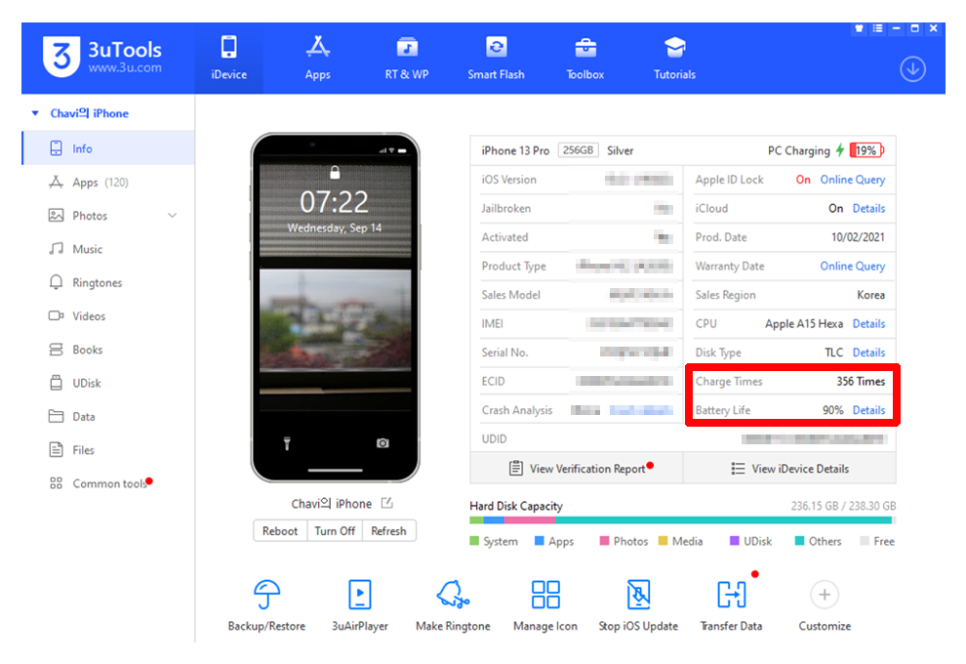This screenshot has height=664, width=966.
Task: Click the Reboot button
Action: point(280,531)
